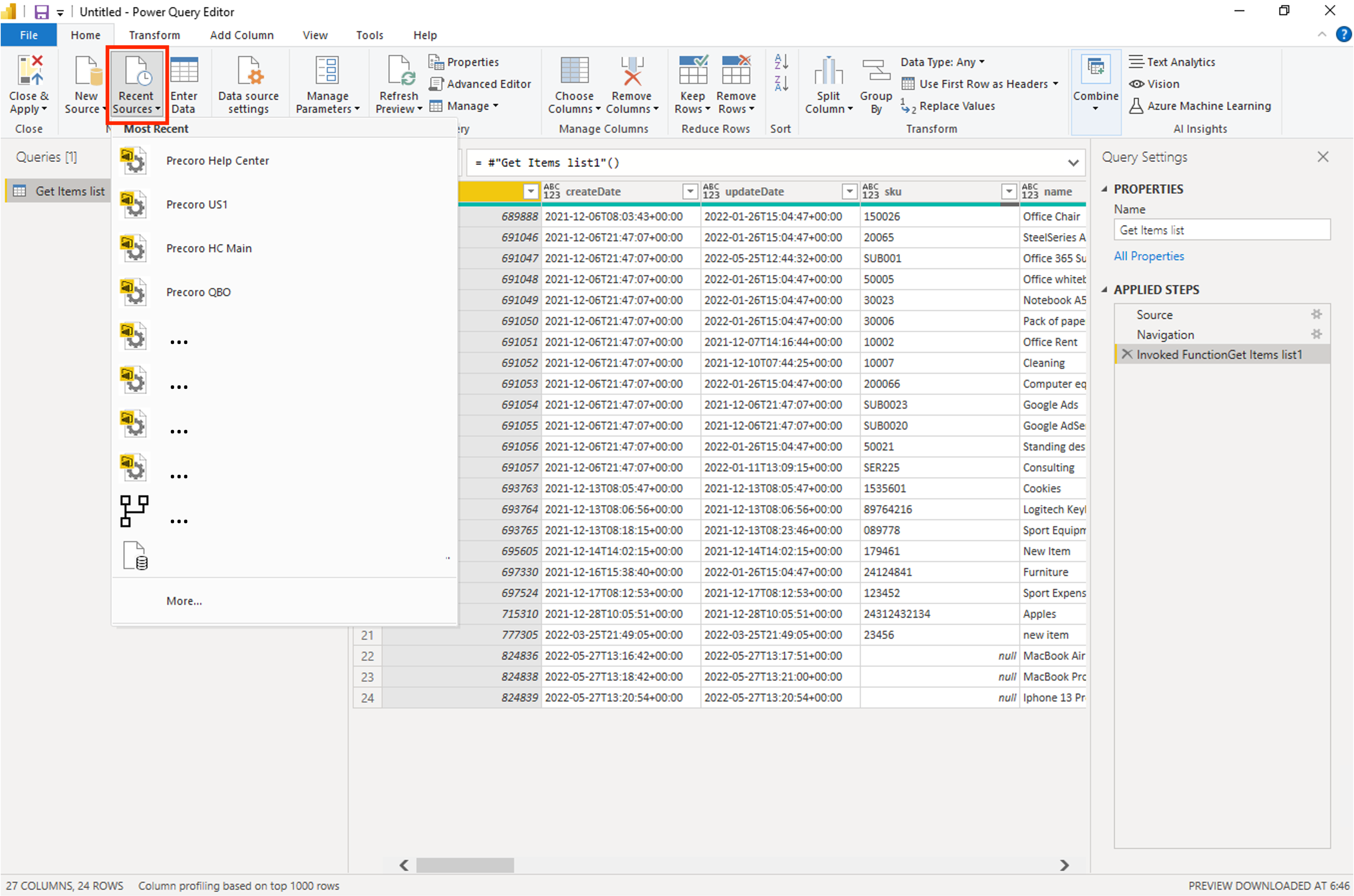The width and height of the screenshot is (1354, 896).
Task: Collapse the APPLIED STEPS section
Action: (x=1104, y=290)
